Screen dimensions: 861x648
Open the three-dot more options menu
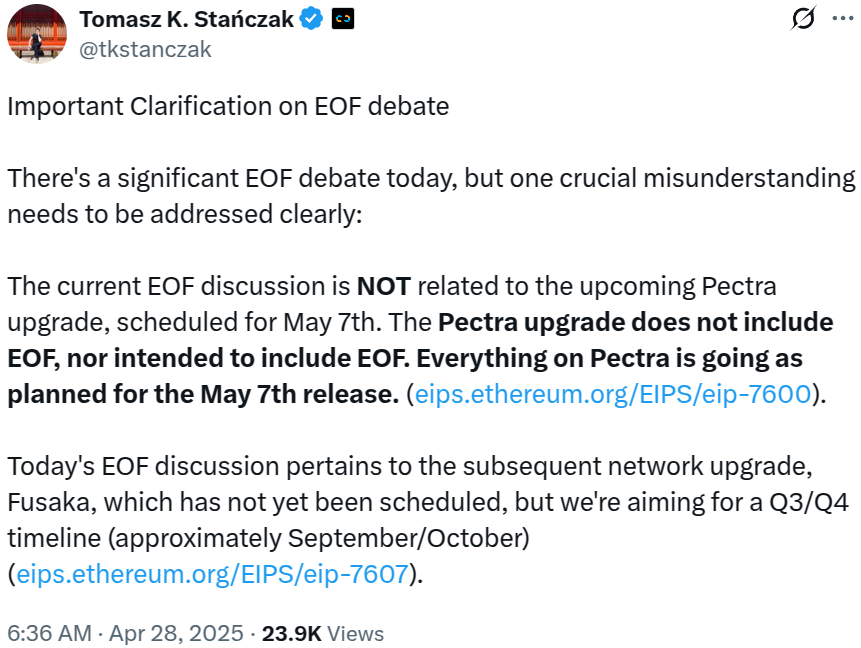pyautogui.click(x=841, y=19)
